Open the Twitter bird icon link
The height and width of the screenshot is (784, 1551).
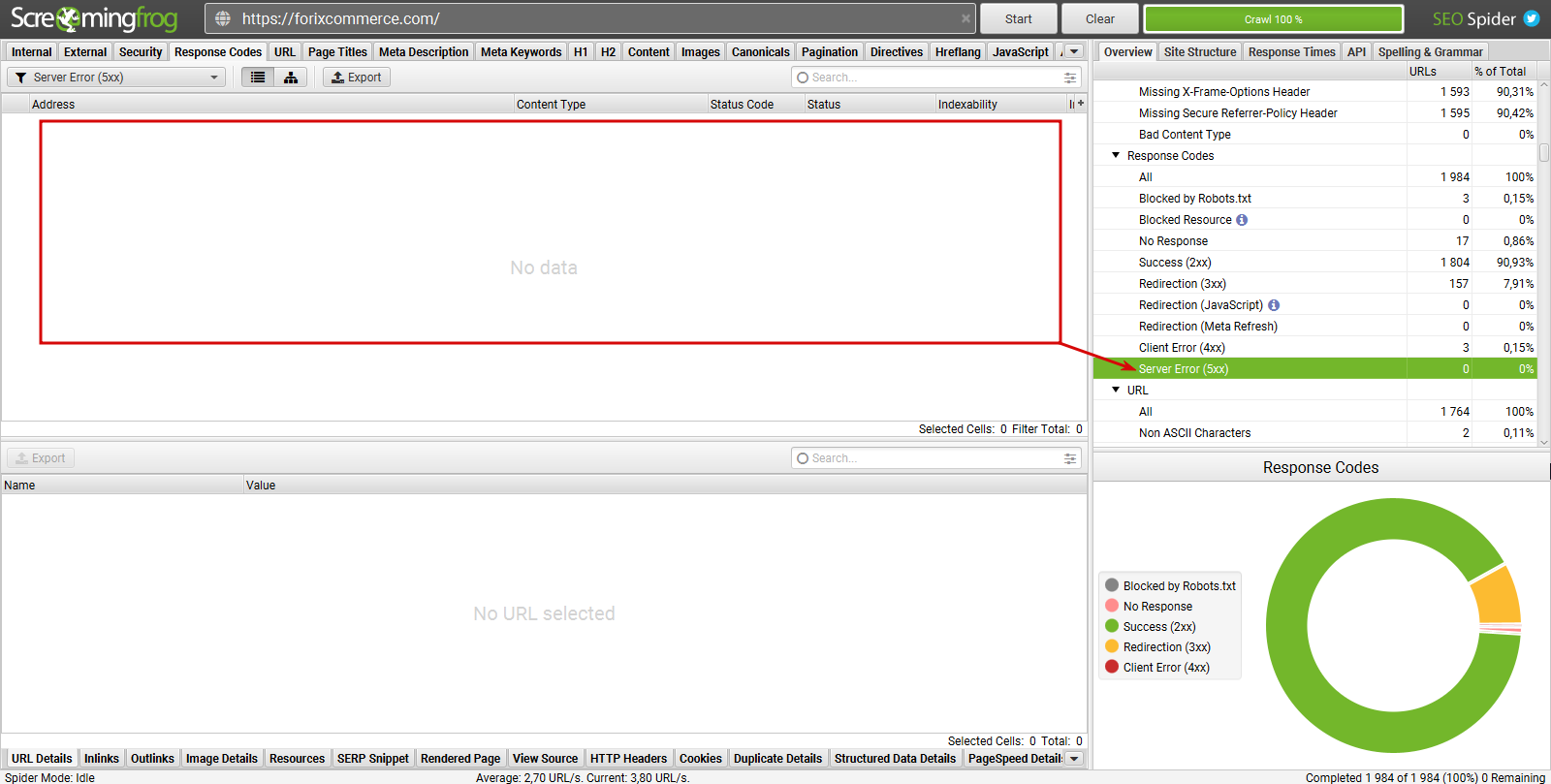(x=1532, y=18)
